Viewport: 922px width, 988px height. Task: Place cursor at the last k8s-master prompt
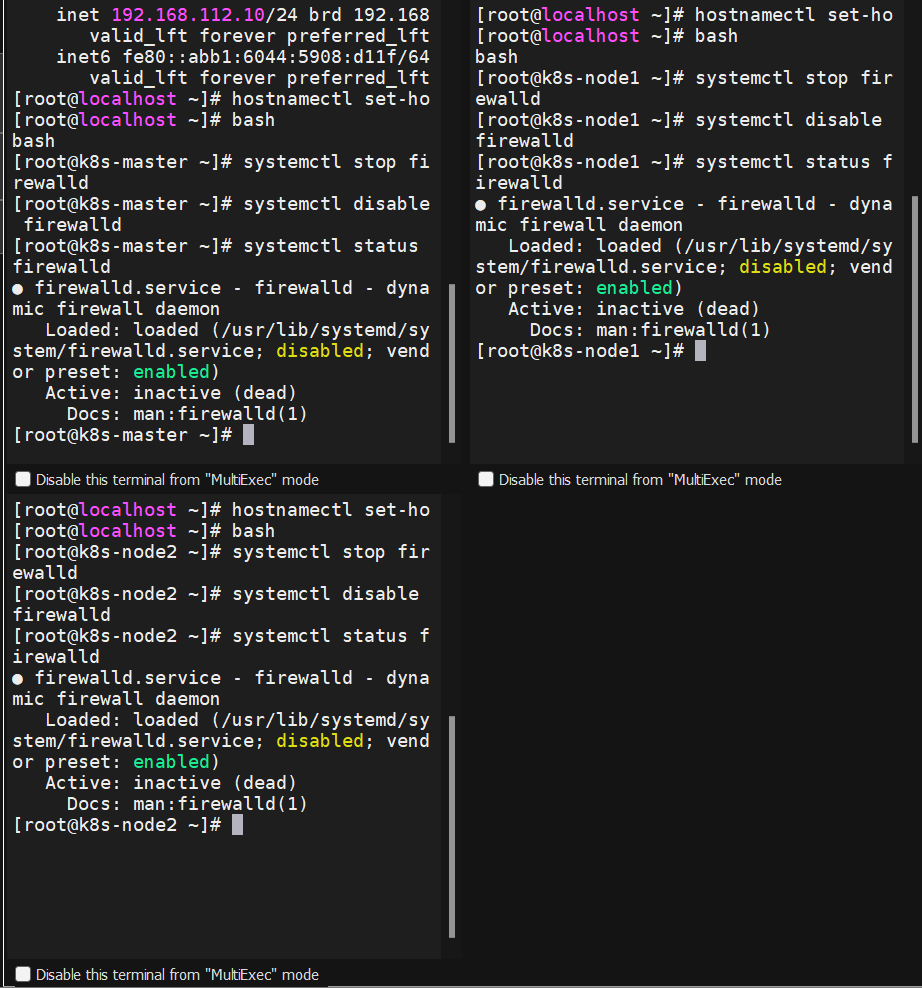point(248,435)
